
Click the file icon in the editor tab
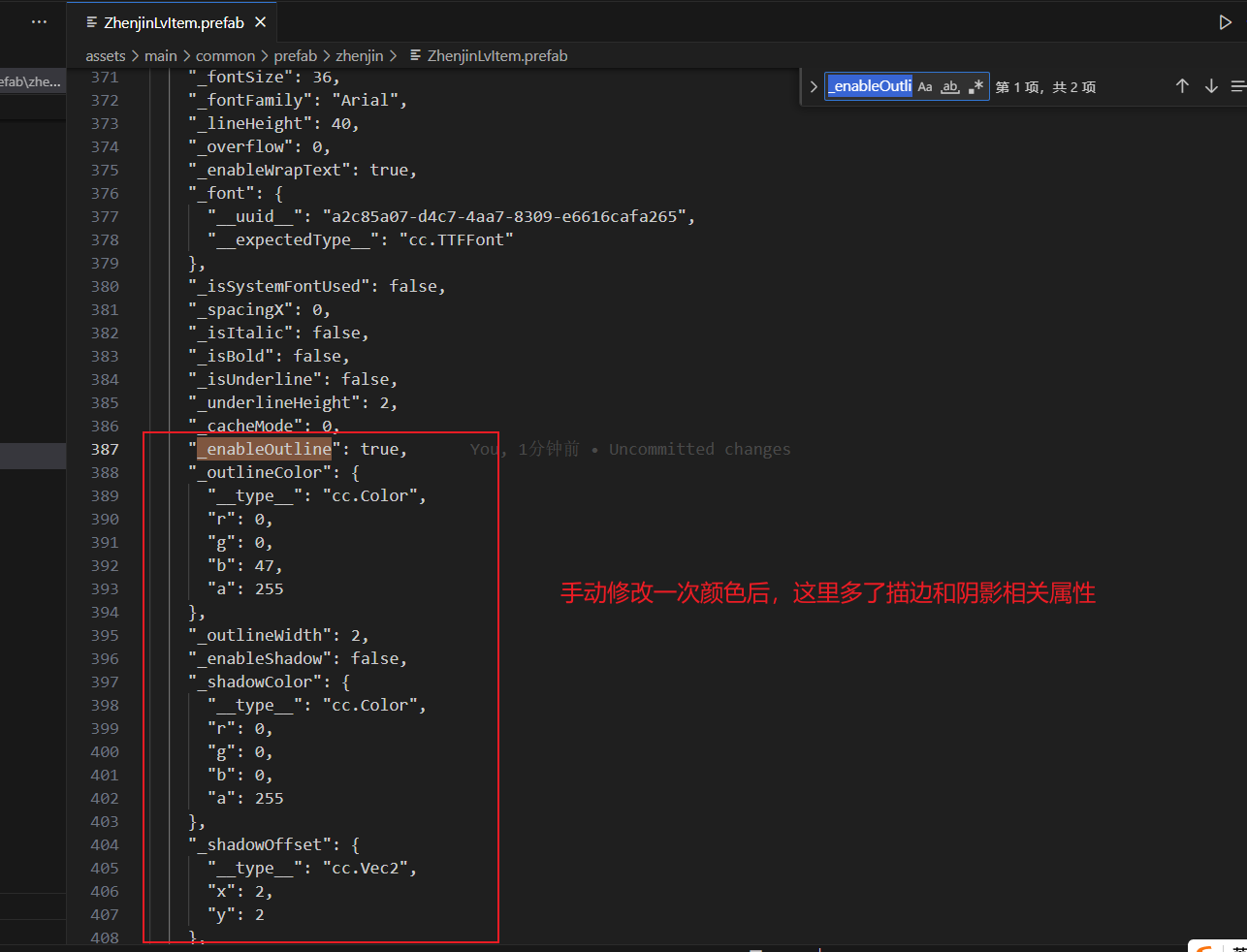(91, 22)
